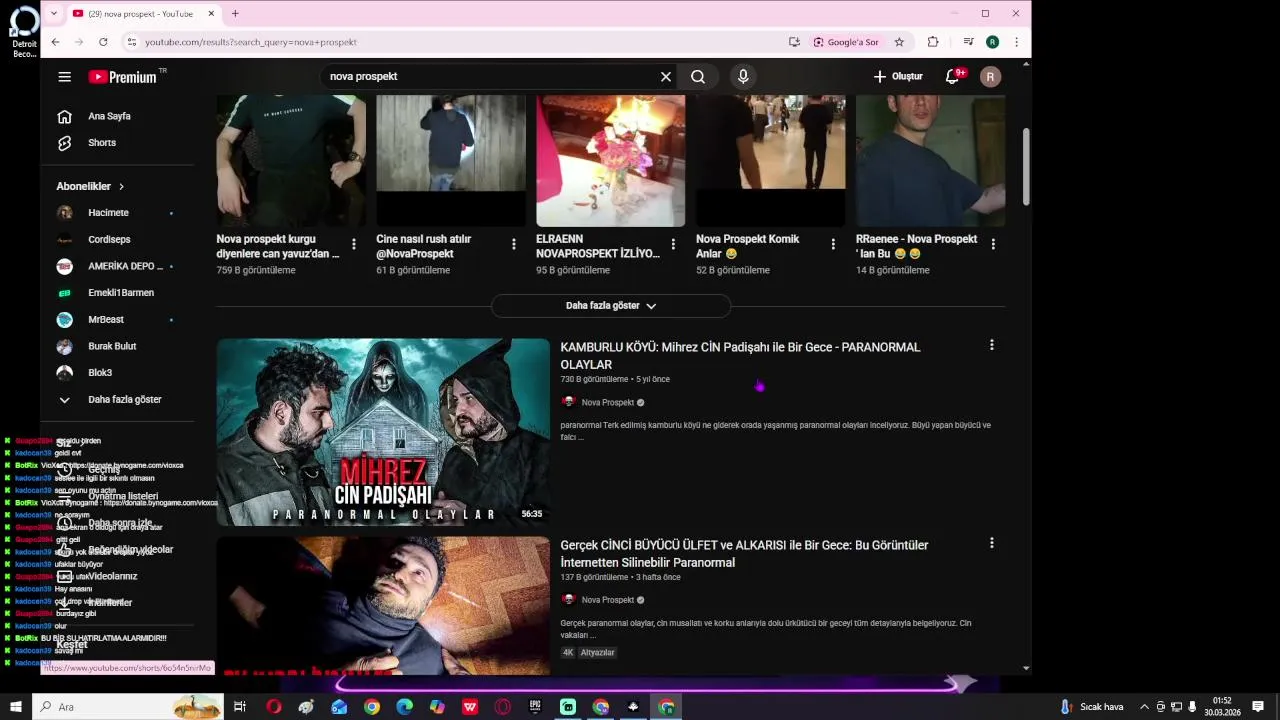Open the Windows Start menu
Image resolution: width=1280 pixels, height=720 pixels.
point(15,707)
